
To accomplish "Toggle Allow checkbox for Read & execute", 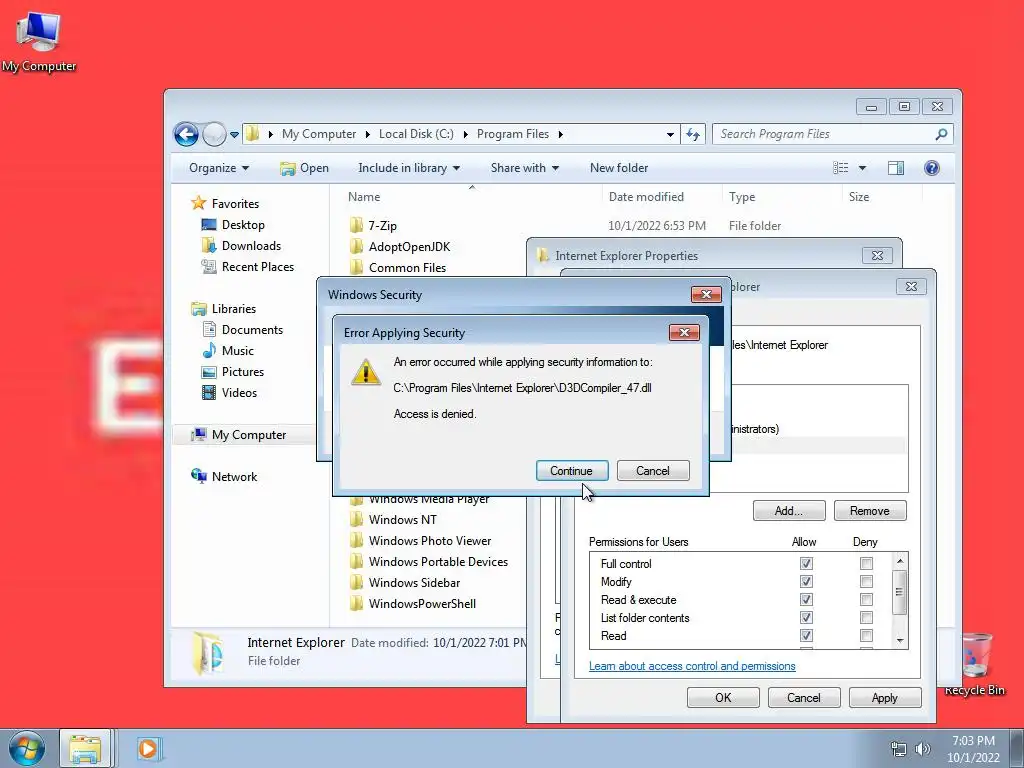I will (806, 600).
